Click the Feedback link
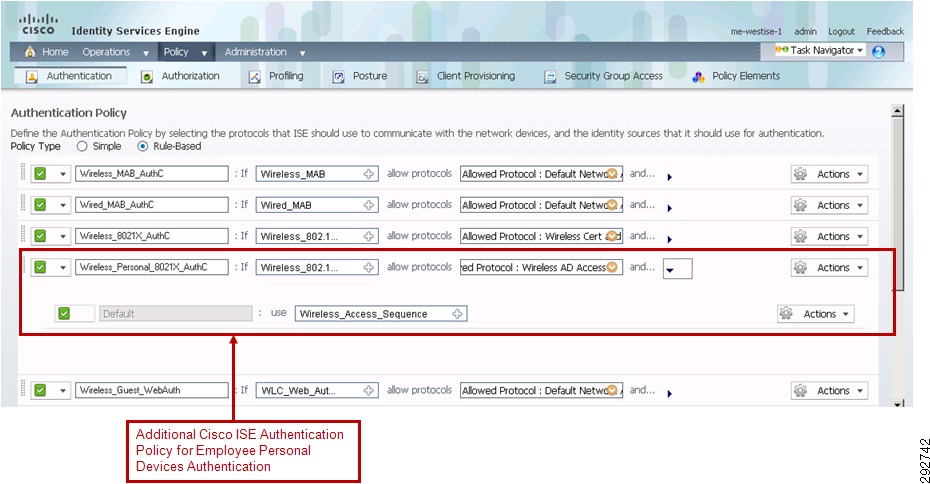The height and width of the screenshot is (484, 930). 885,31
